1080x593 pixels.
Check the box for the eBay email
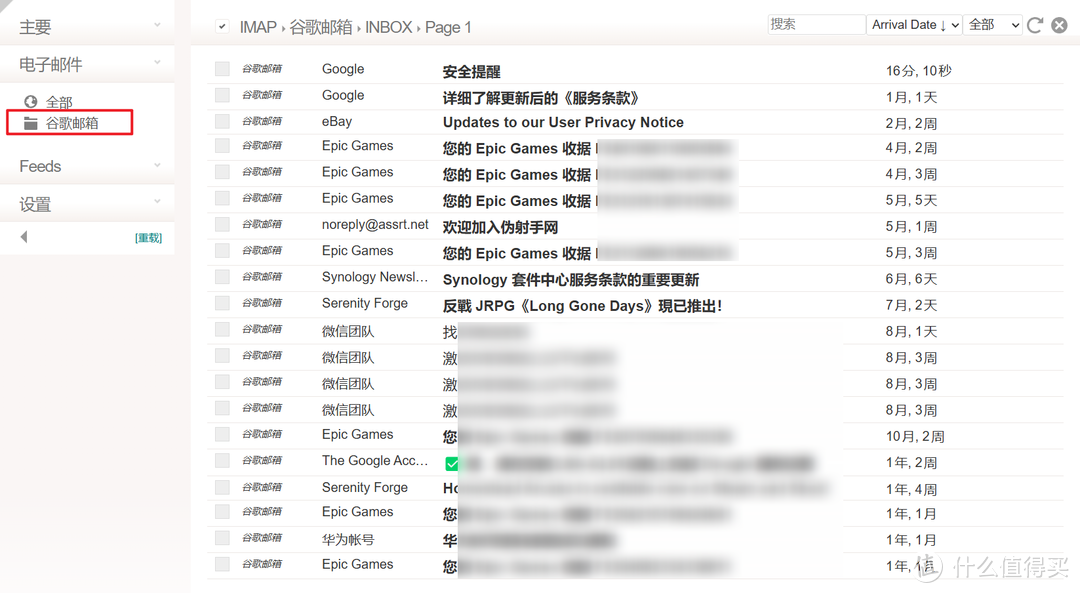tap(222, 121)
